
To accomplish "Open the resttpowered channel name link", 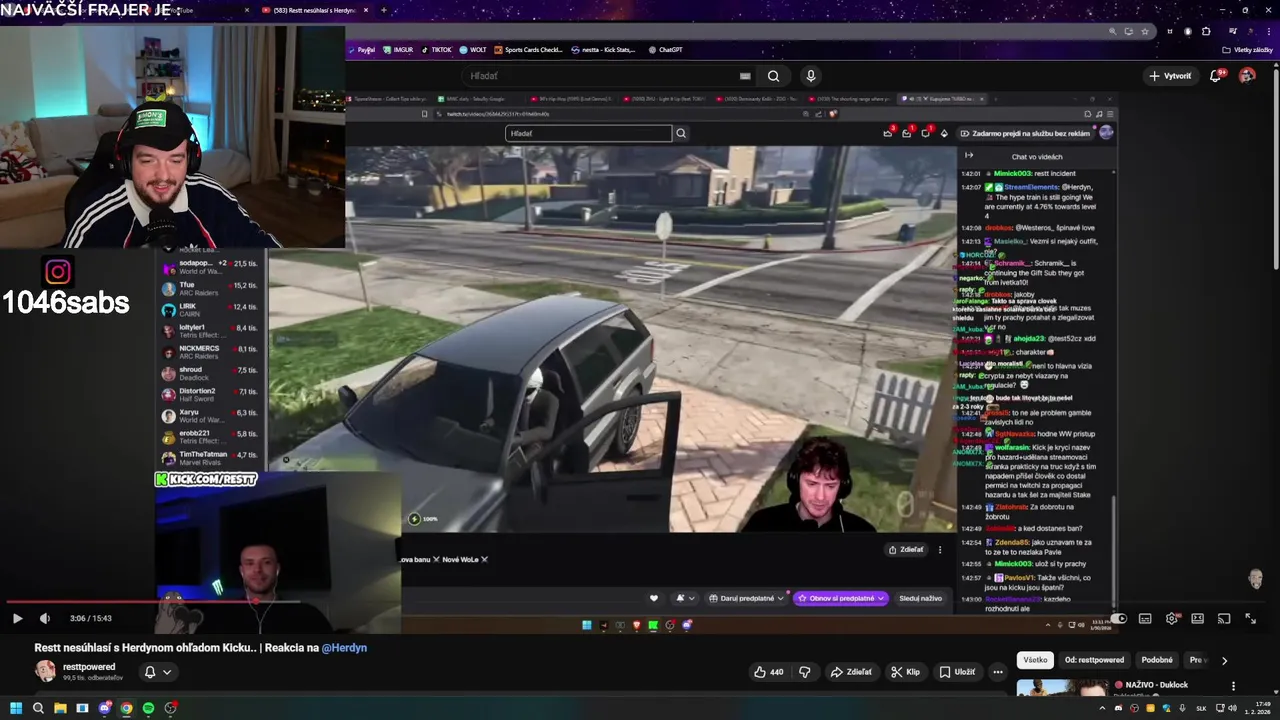I will pyautogui.click(x=89, y=666).
